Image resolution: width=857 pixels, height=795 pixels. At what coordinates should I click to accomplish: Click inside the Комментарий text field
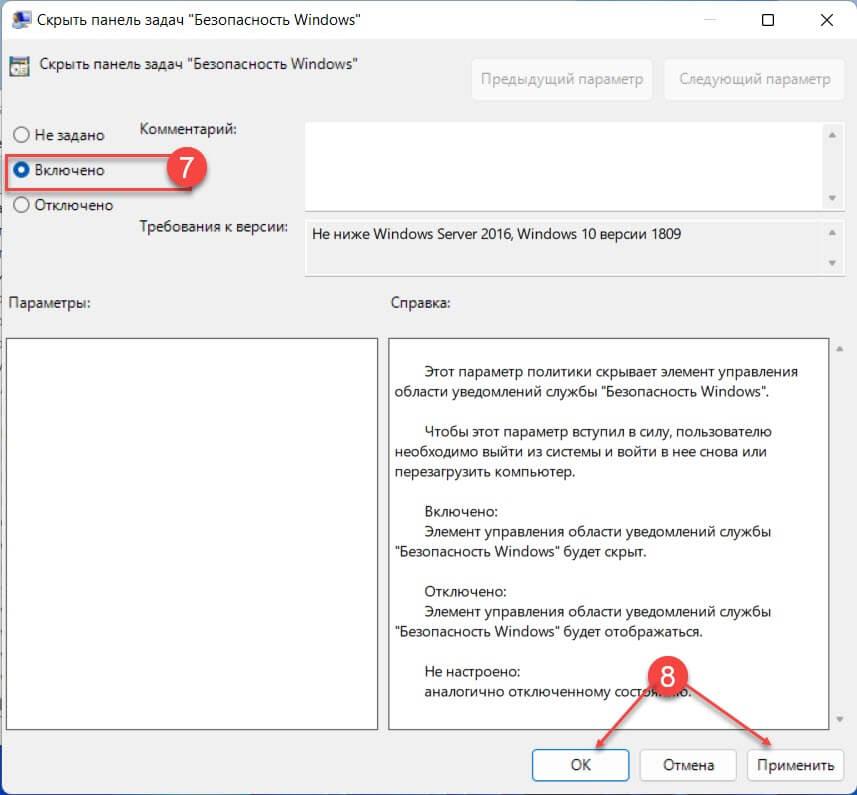click(x=563, y=166)
